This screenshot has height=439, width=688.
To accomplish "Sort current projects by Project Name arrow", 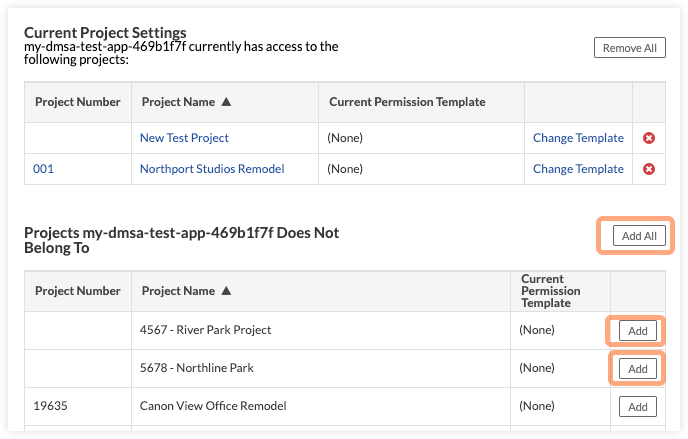I will (227, 102).
